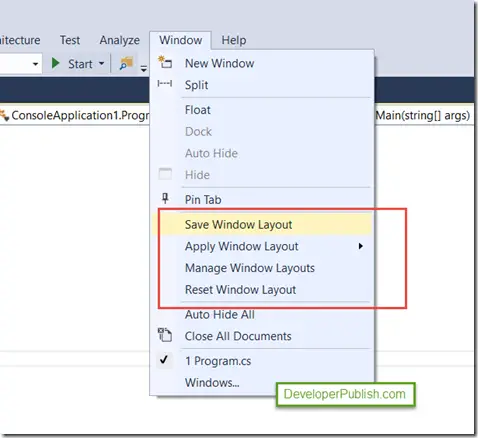Expand the Apply Window Layout submenu arrow
This screenshot has height=438, width=478.
coord(360,246)
